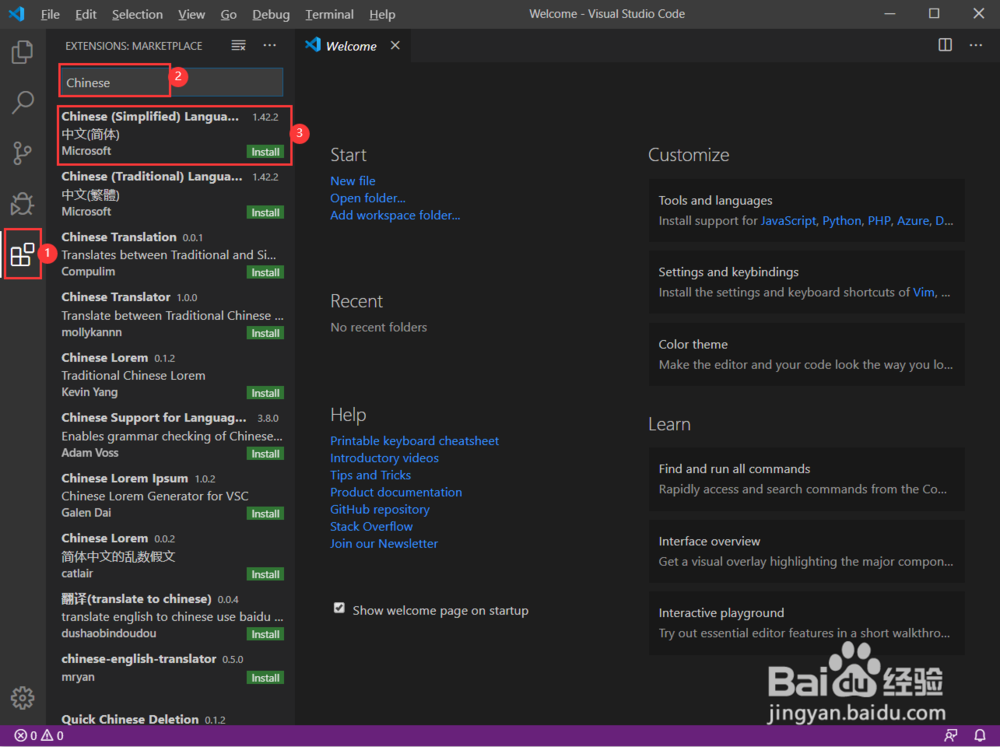Click the errors and warnings status indicator

39,736
